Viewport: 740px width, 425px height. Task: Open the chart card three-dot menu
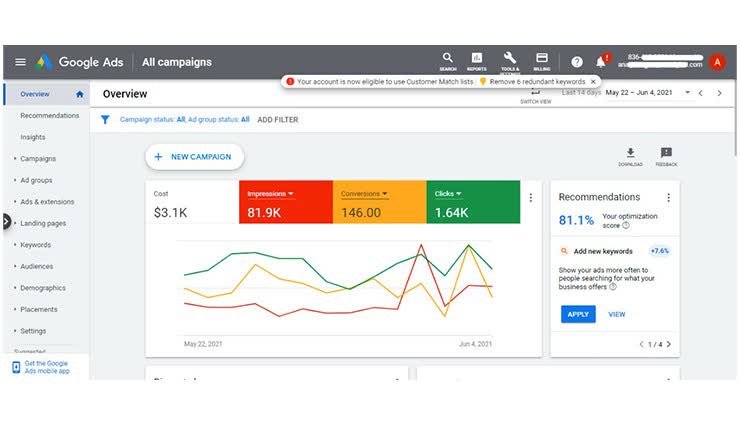coord(531,198)
